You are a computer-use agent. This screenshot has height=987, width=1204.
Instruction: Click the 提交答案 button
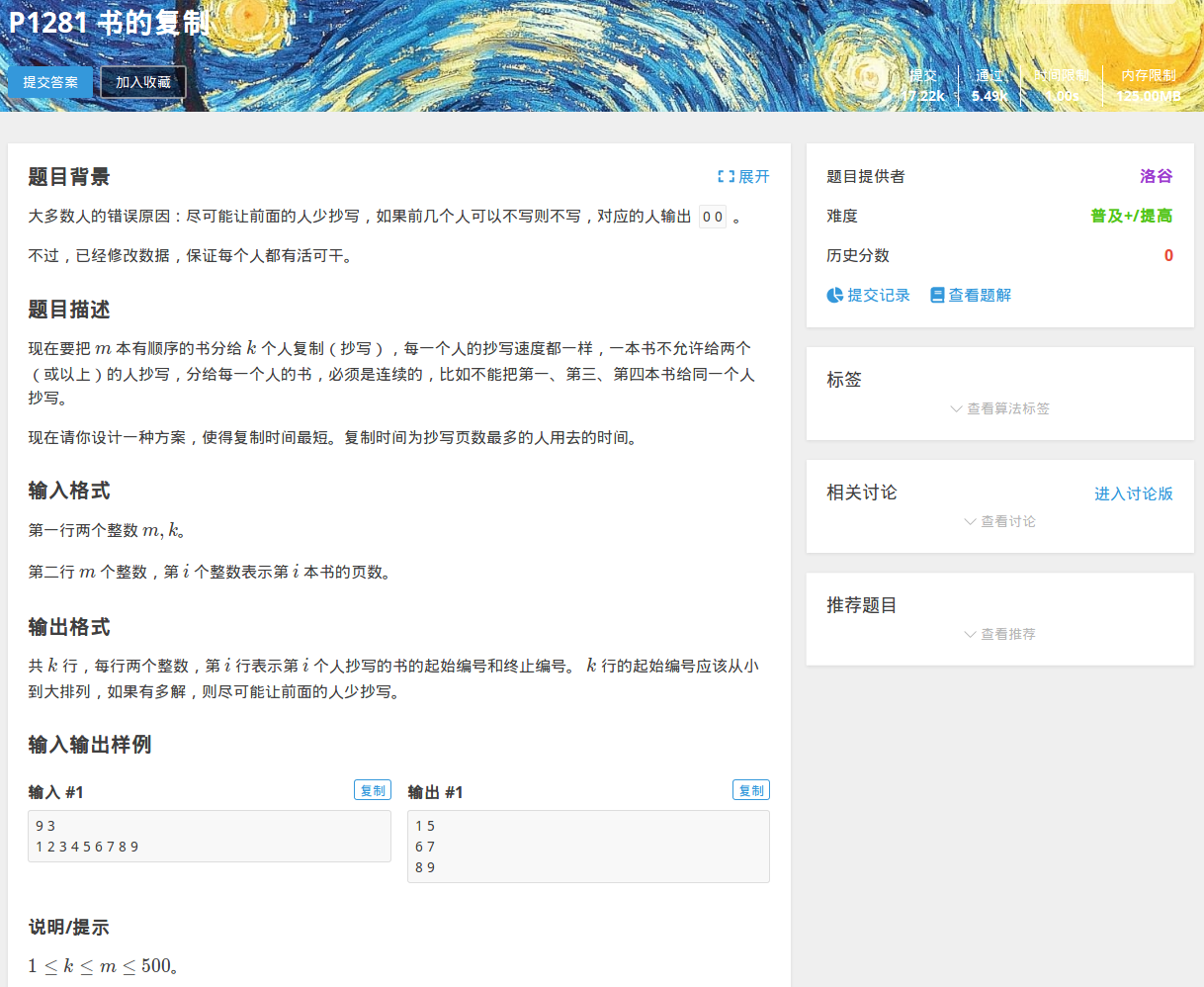50,82
